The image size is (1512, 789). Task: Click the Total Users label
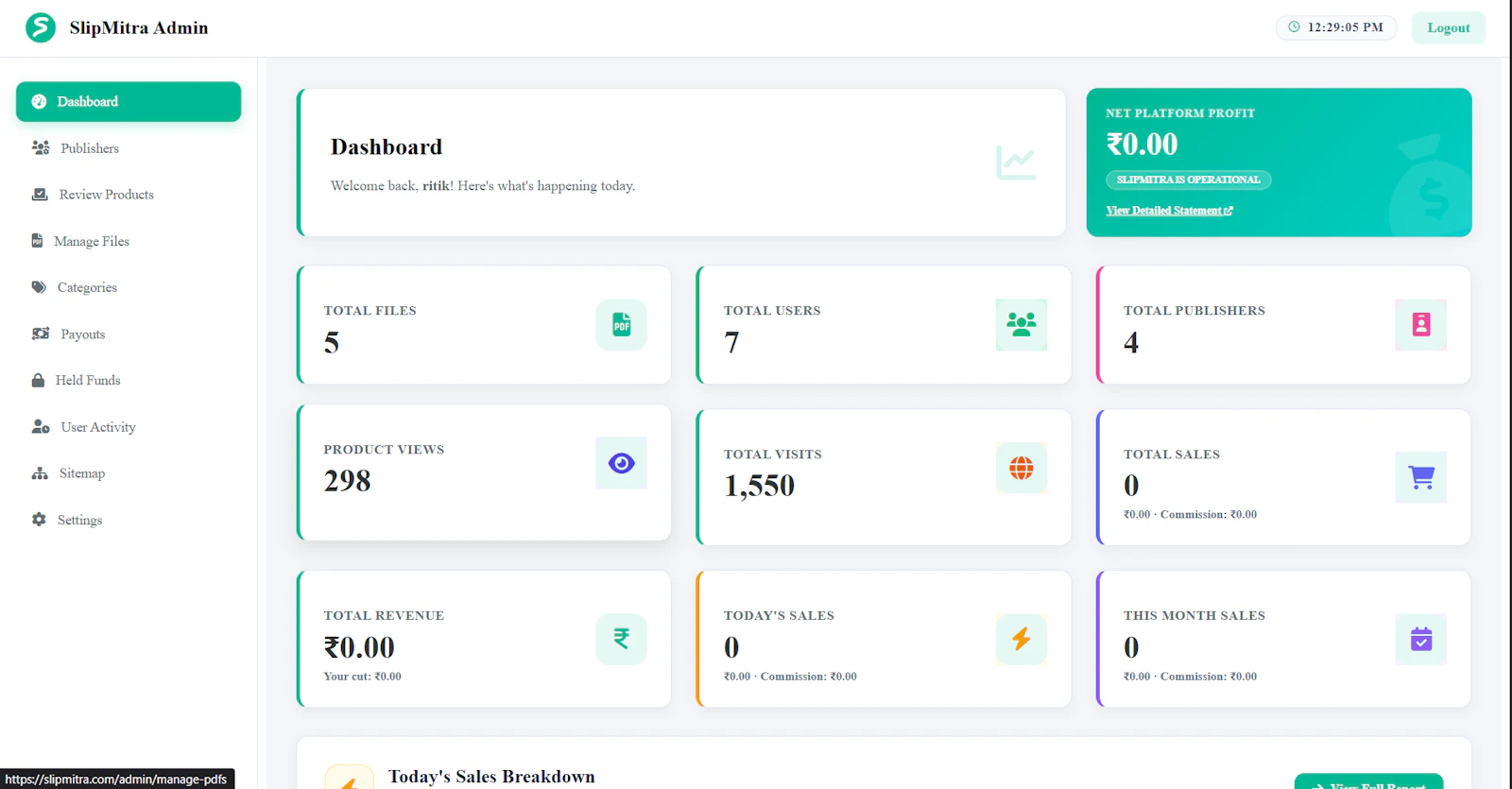pyautogui.click(x=772, y=311)
